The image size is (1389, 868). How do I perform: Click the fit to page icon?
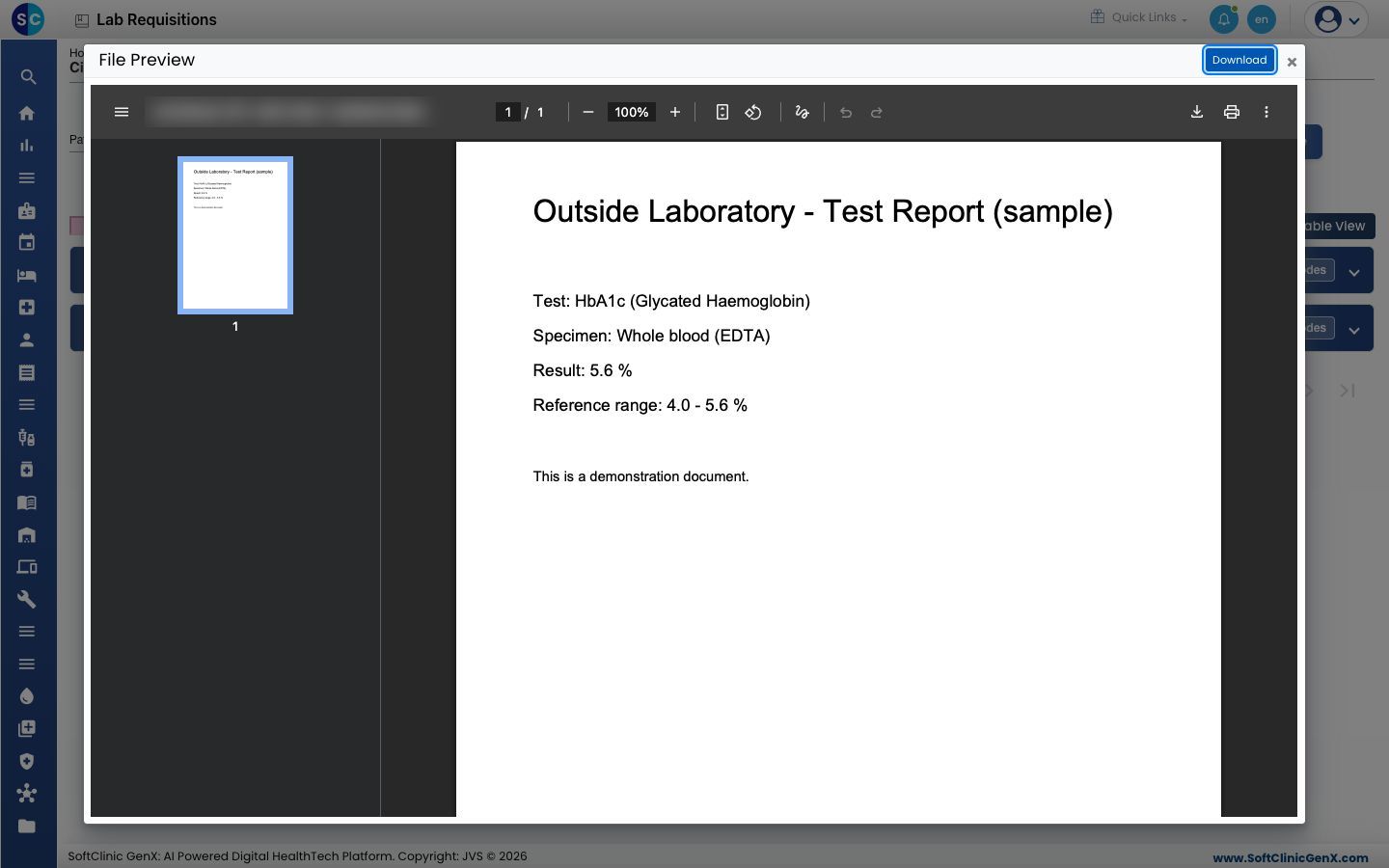[x=722, y=112]
